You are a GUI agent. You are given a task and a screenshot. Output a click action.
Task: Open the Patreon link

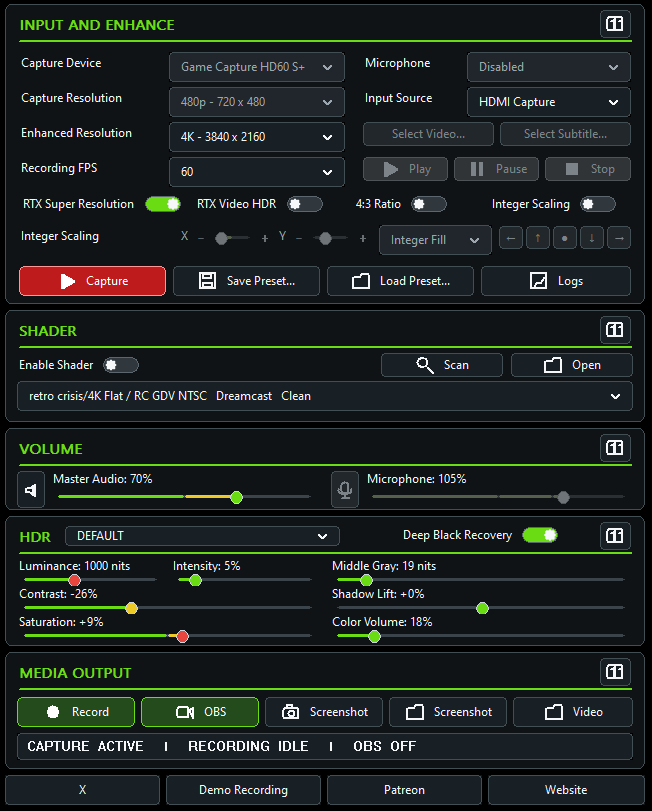404,790
